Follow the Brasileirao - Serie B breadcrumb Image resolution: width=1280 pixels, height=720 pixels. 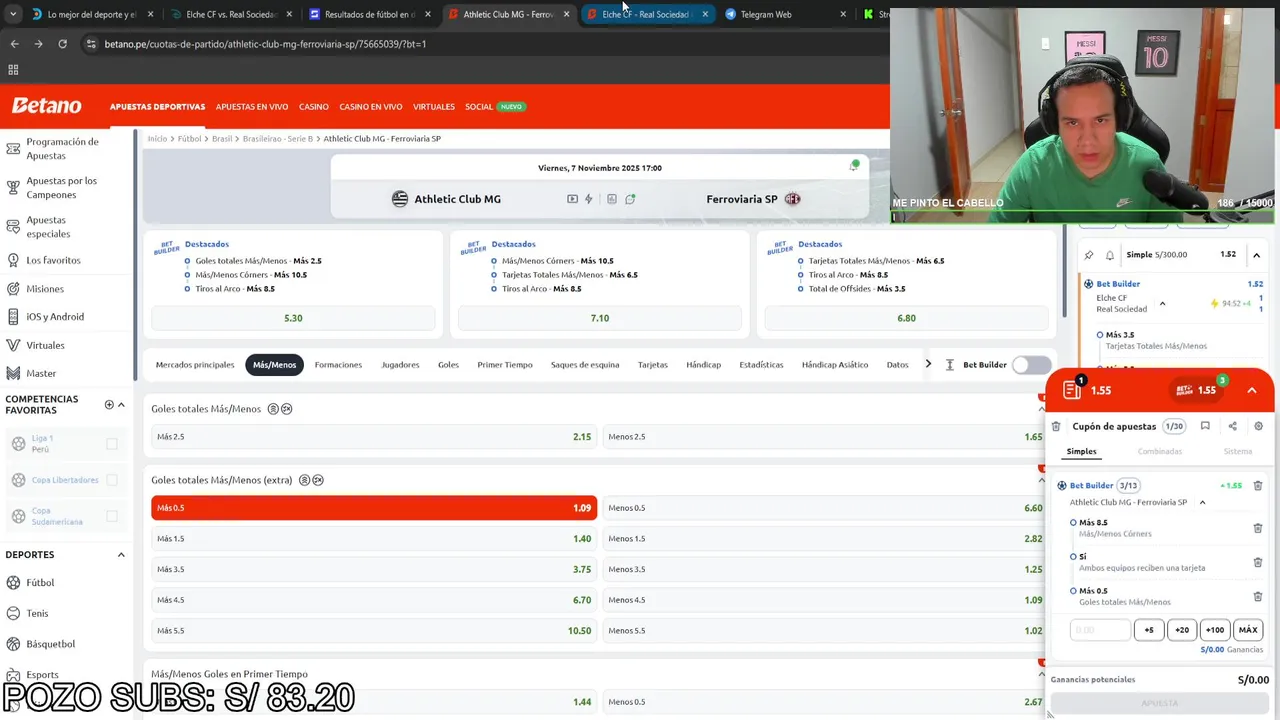tap(278, 139)
